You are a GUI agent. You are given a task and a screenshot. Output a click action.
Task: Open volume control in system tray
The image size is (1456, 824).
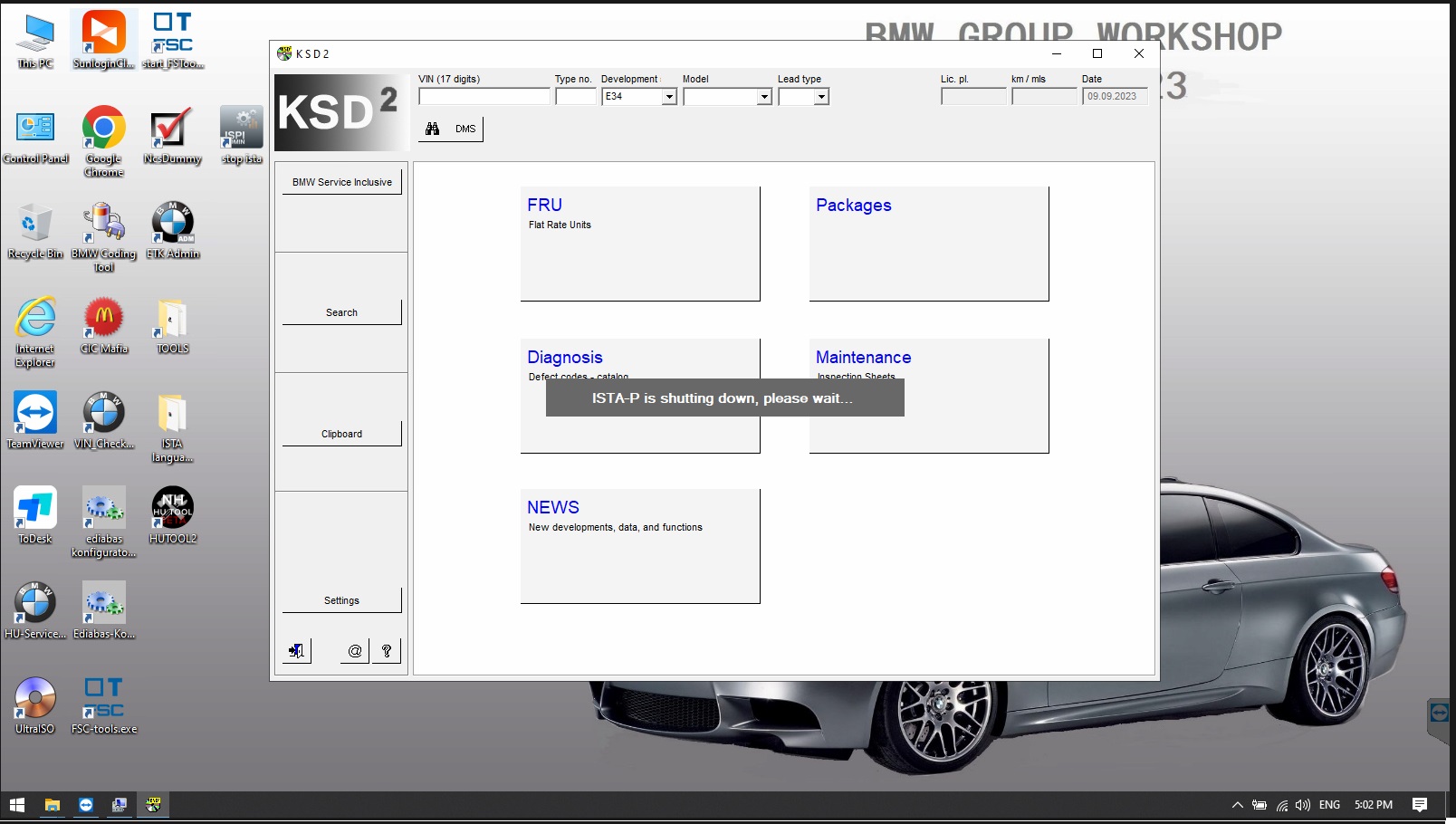click(1303, 805)
